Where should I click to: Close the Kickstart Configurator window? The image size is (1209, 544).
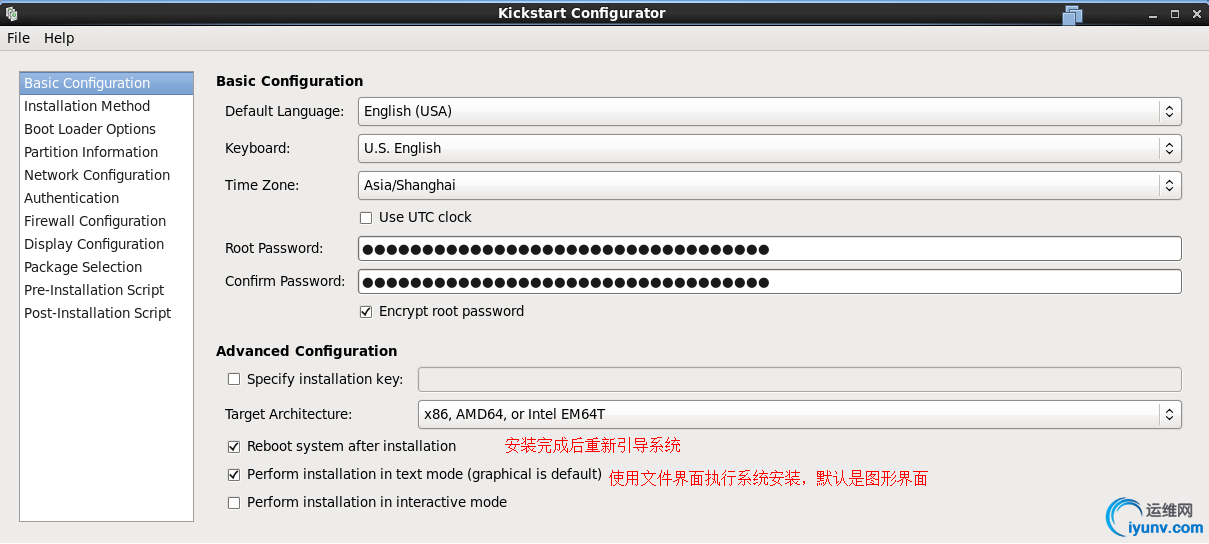click(1196, 14)
